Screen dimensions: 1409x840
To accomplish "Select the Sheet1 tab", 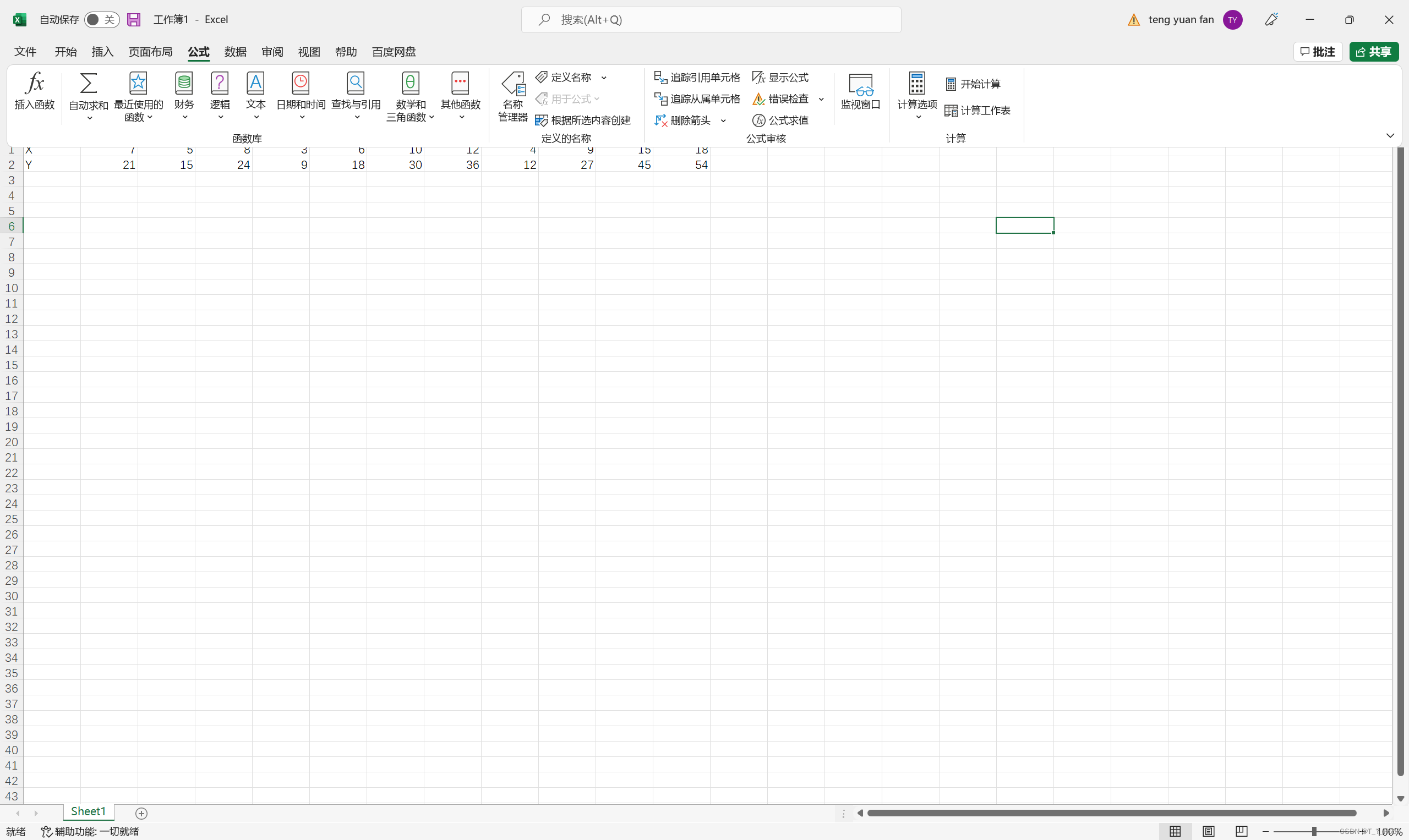I will (89, 811).
